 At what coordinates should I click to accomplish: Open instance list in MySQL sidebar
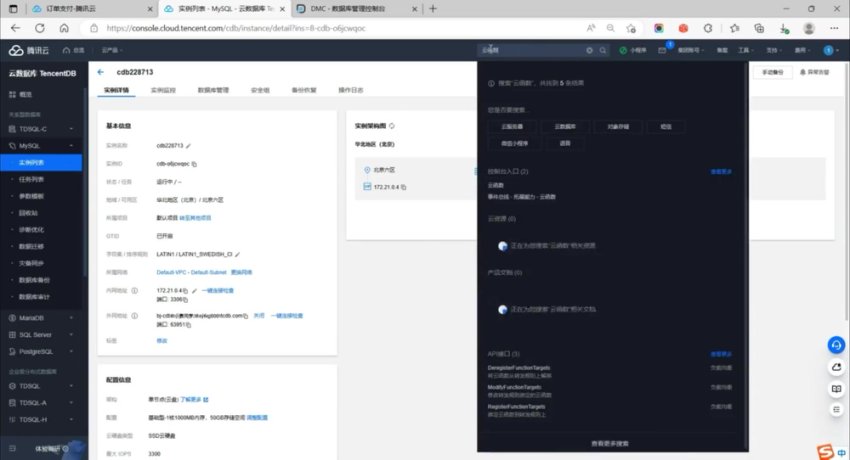(41, 163)
